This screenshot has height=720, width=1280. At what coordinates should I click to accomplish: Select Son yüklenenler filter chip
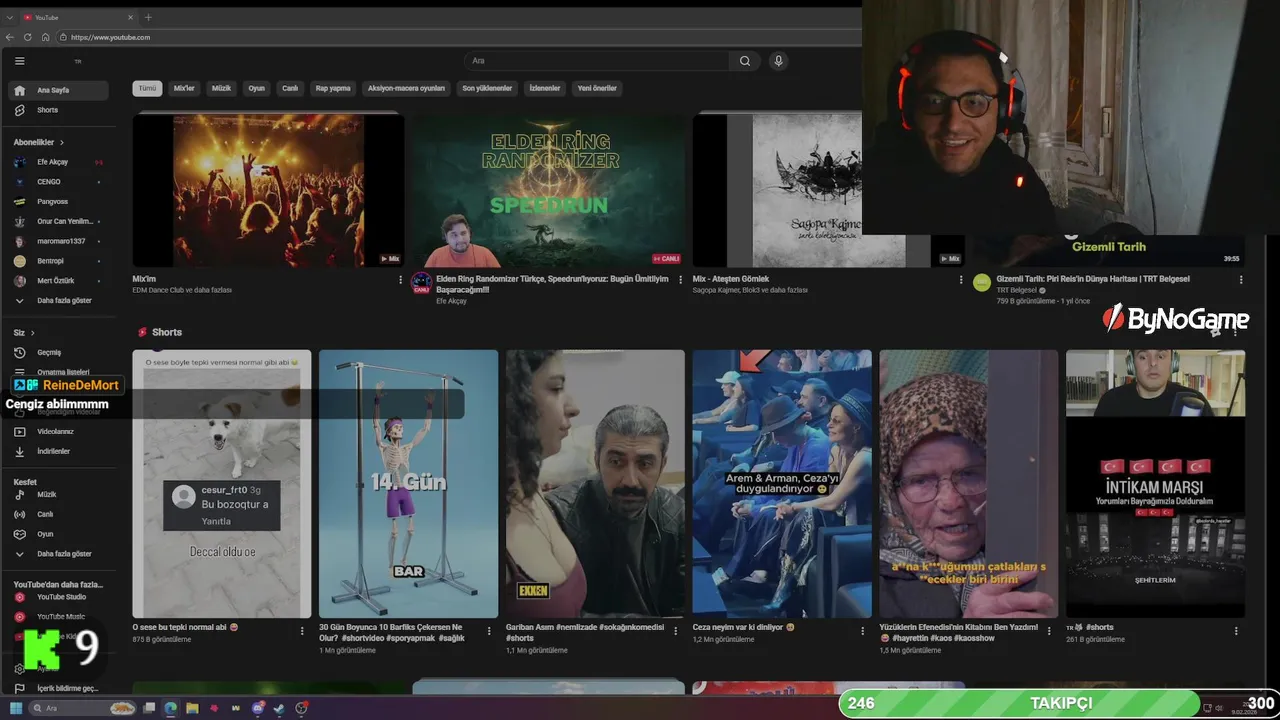pos(487,88)
